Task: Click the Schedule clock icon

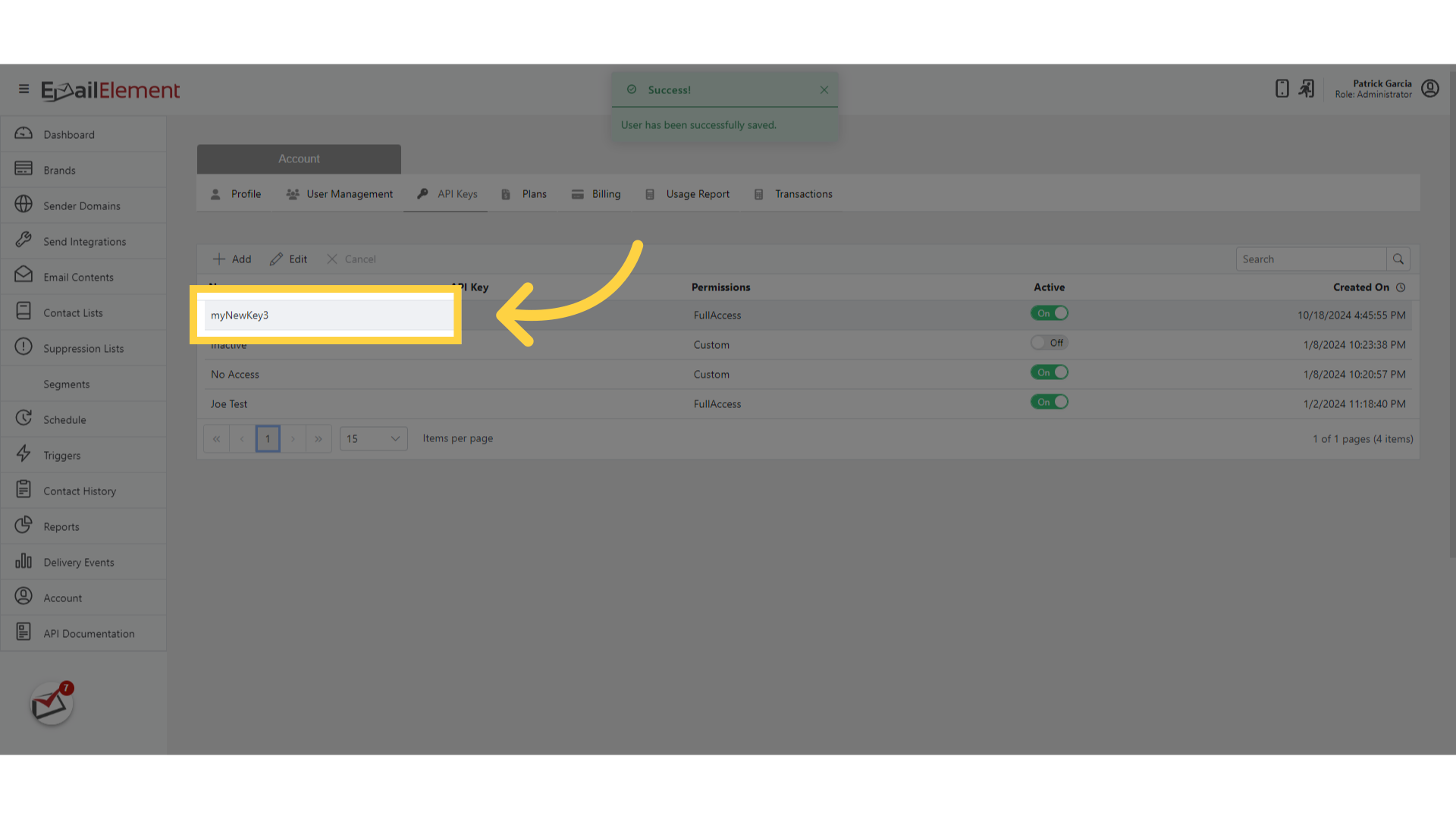Action: pyautogui.click(x=24, y=419)
